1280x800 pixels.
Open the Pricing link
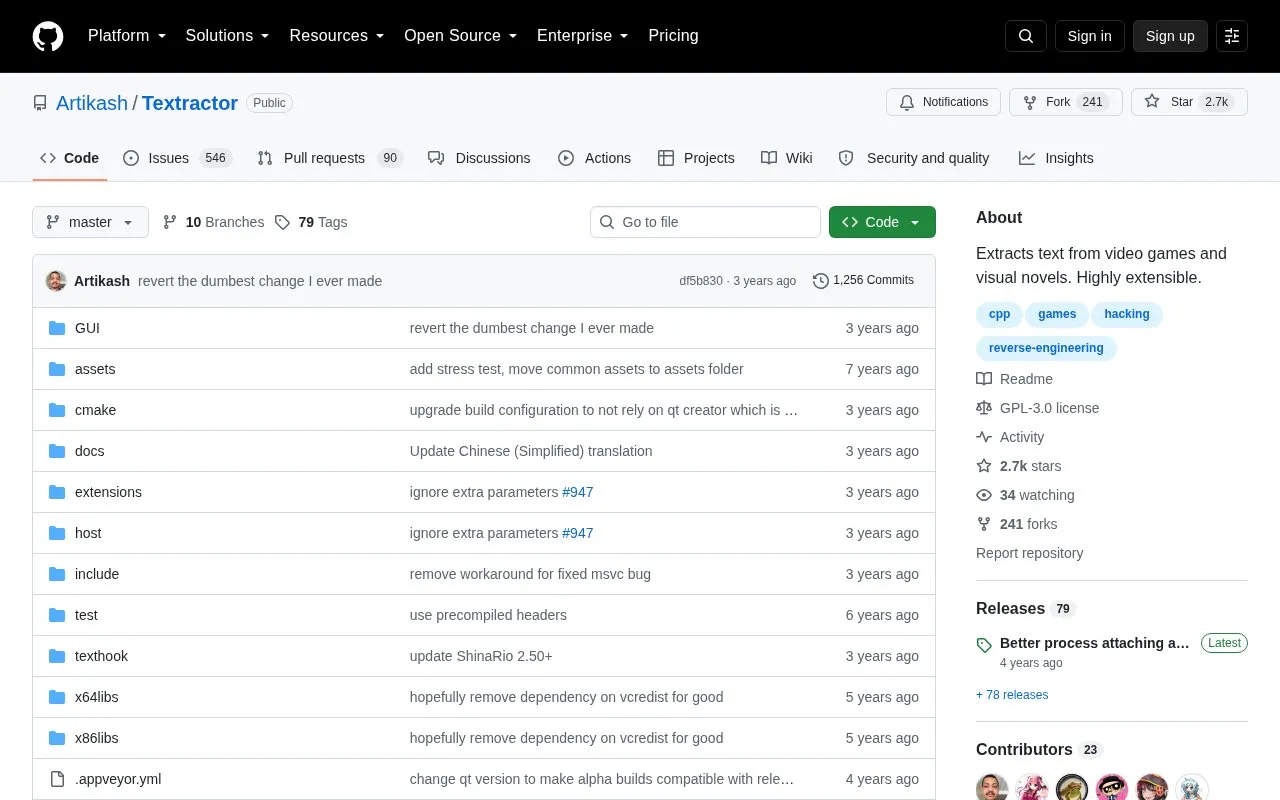[673, 36]
